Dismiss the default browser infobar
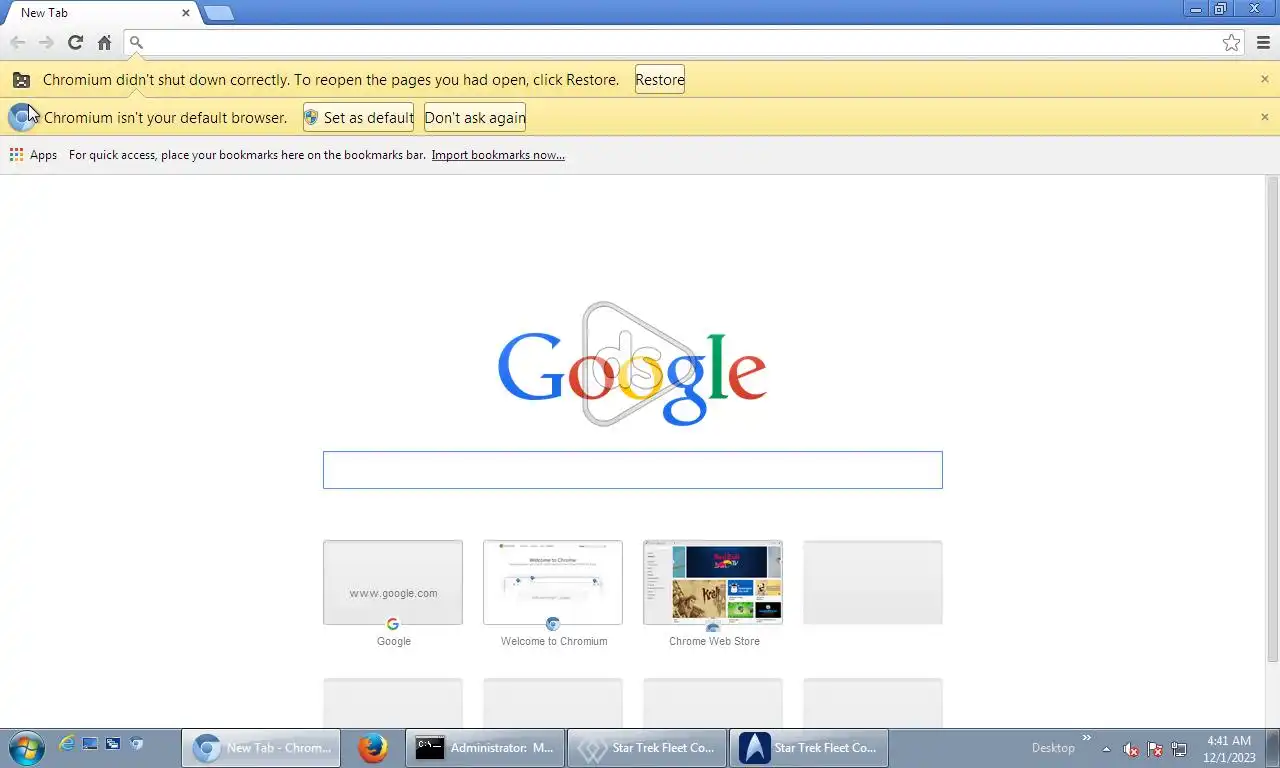Image resolution: width=1280 pixels, height=768 pixels. point(1265,117)
